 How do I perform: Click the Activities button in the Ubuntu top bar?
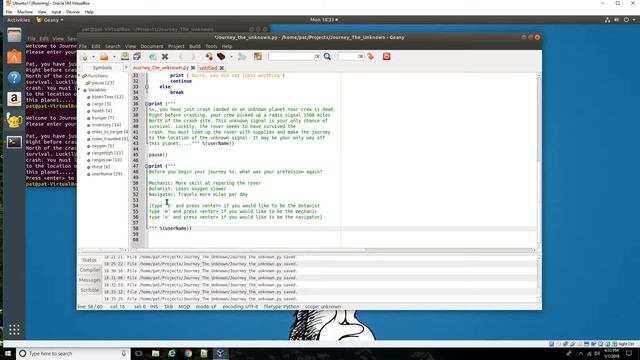coord(18,20)
